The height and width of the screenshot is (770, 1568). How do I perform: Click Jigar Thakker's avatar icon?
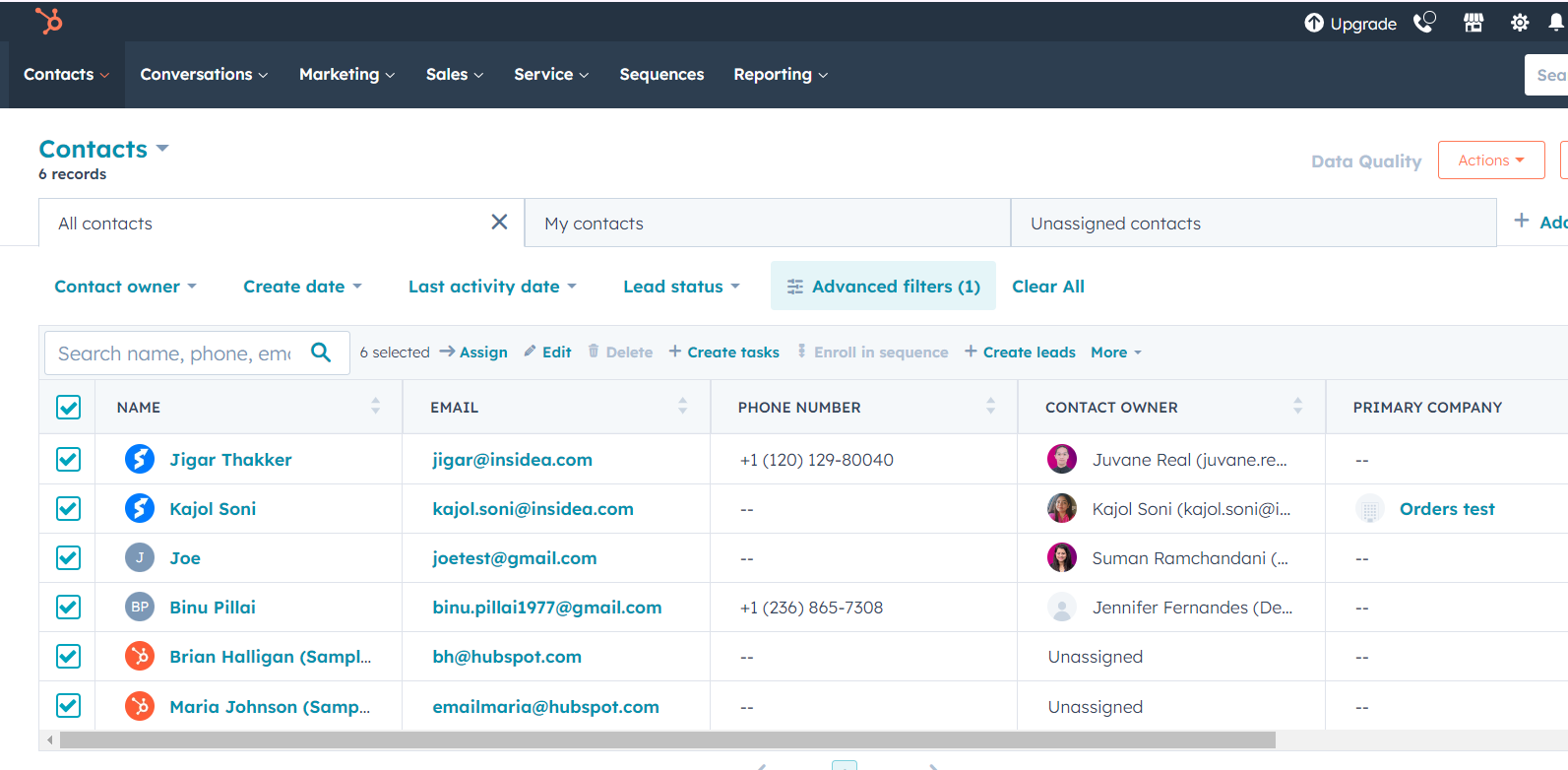(140, 459)
